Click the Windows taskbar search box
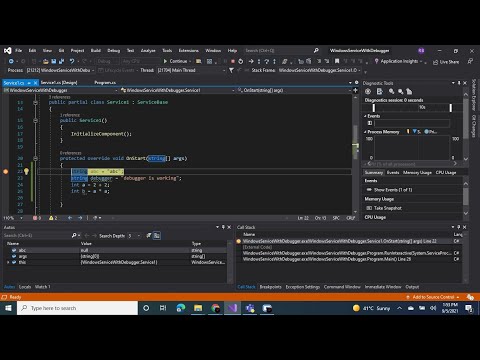The image size is (480, 360). point(77,308)
